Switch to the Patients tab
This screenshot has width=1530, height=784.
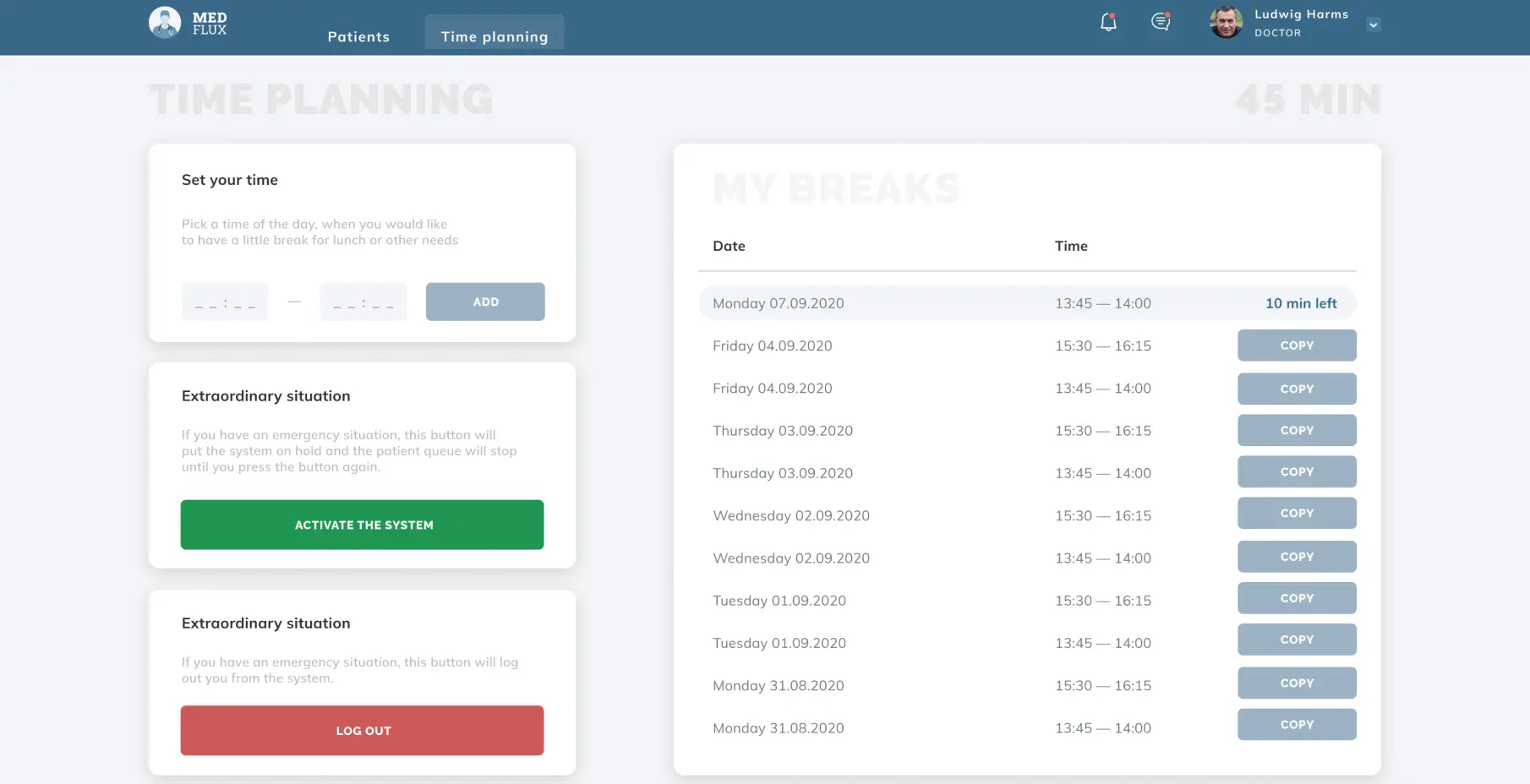coord(358,36)
